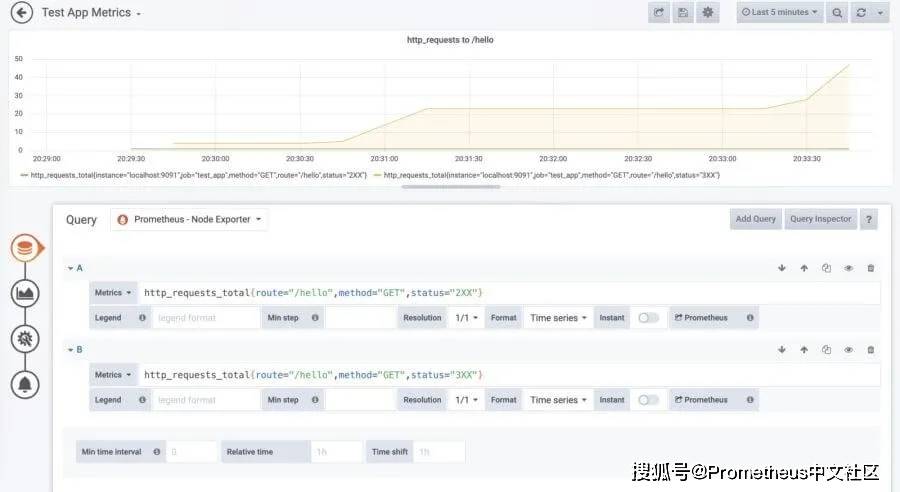Open the Query Inspector
This screenshot has width=900, height=492.
click(820, 219)
